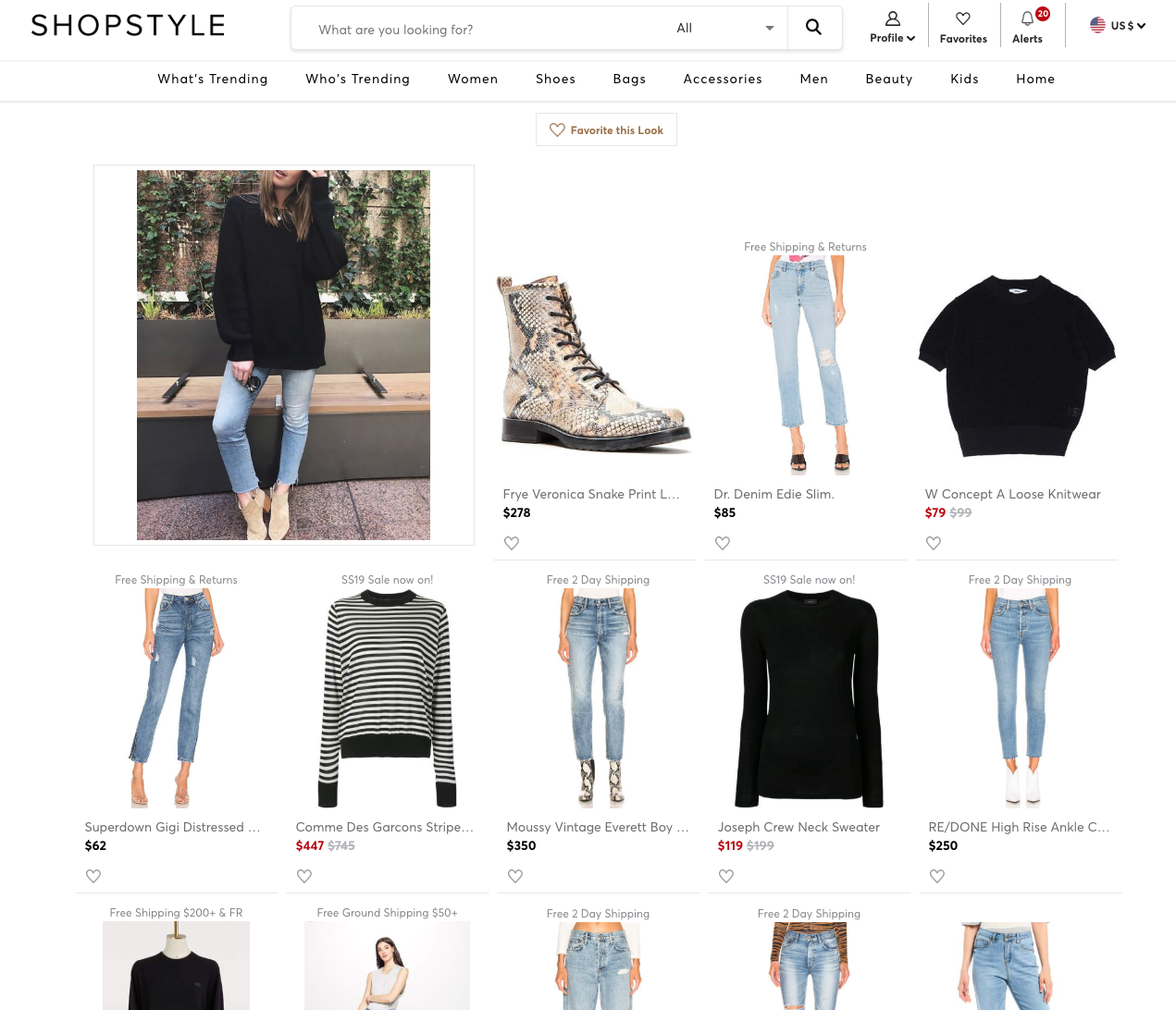The width and height of the screenshot is (1176, 1010).
Task: Toggle heart for Dr. Denim Edie Slim
Action: point(723,544)
